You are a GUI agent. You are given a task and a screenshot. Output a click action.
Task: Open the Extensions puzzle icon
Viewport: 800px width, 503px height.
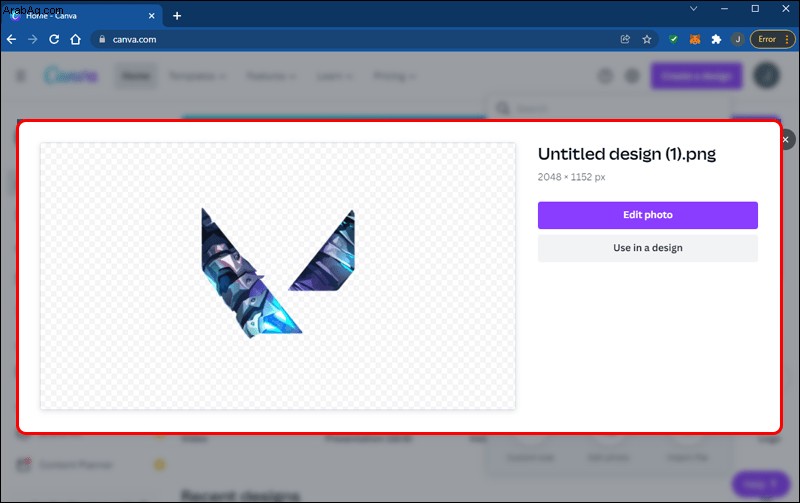coord(716,39)
